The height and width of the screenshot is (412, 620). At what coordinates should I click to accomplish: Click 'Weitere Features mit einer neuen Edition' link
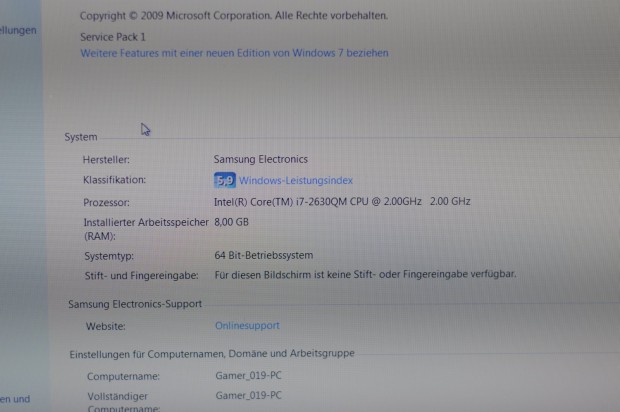[234, 53]
